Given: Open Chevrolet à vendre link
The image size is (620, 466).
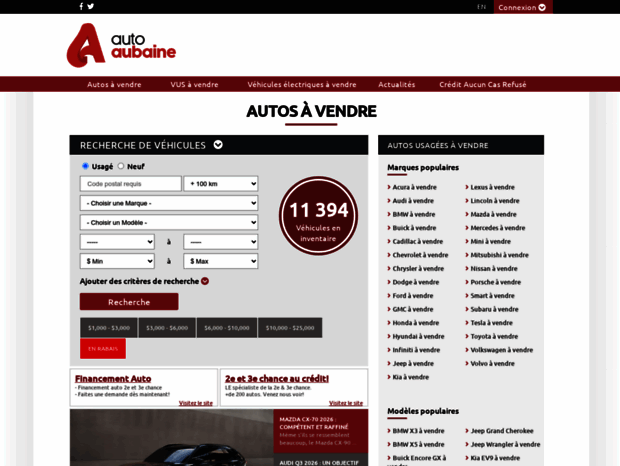Looking at the screenshot, I should (420, 255).
